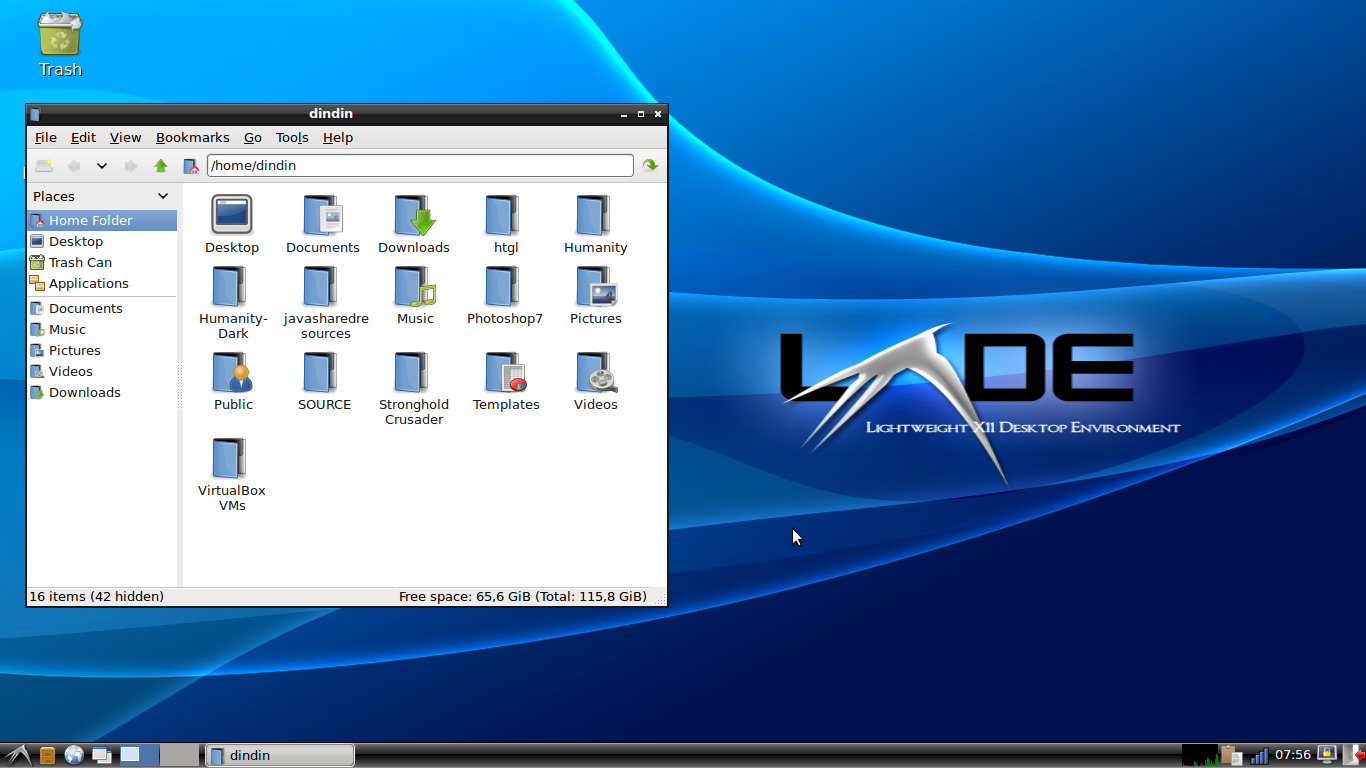Viewport: 1366px width, 768px height.
Task: Click the '16 items (42 hidden)' status text
Action: click(x=96, y=596)
